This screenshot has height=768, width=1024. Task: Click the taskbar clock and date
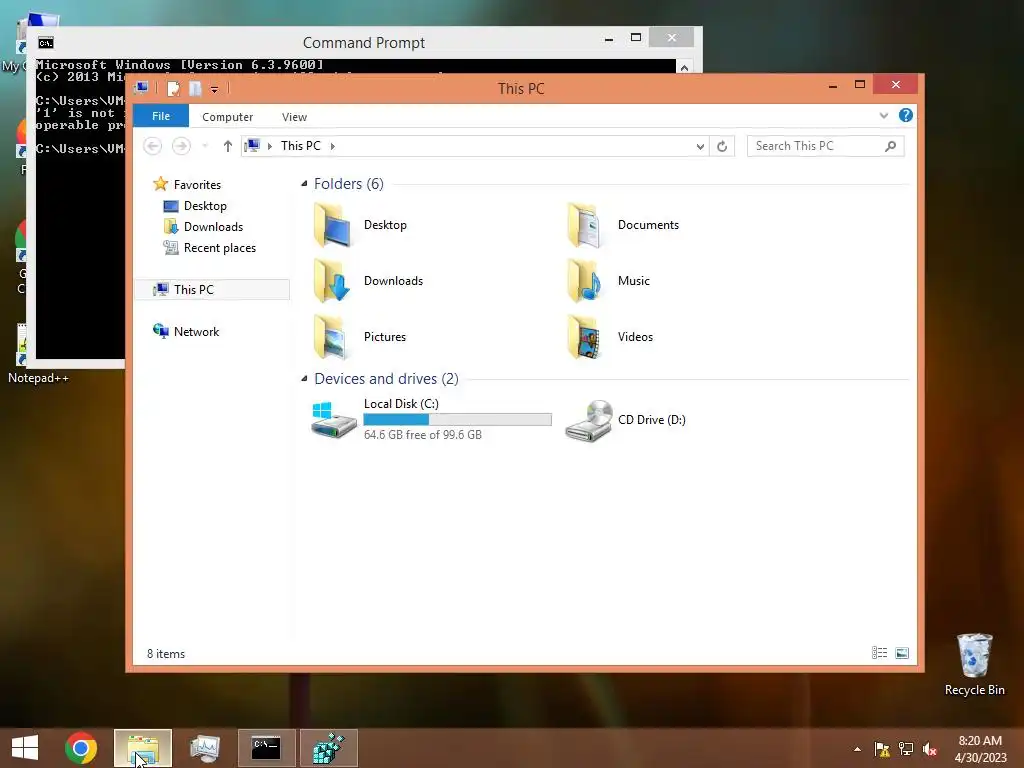tap(980, 749)
